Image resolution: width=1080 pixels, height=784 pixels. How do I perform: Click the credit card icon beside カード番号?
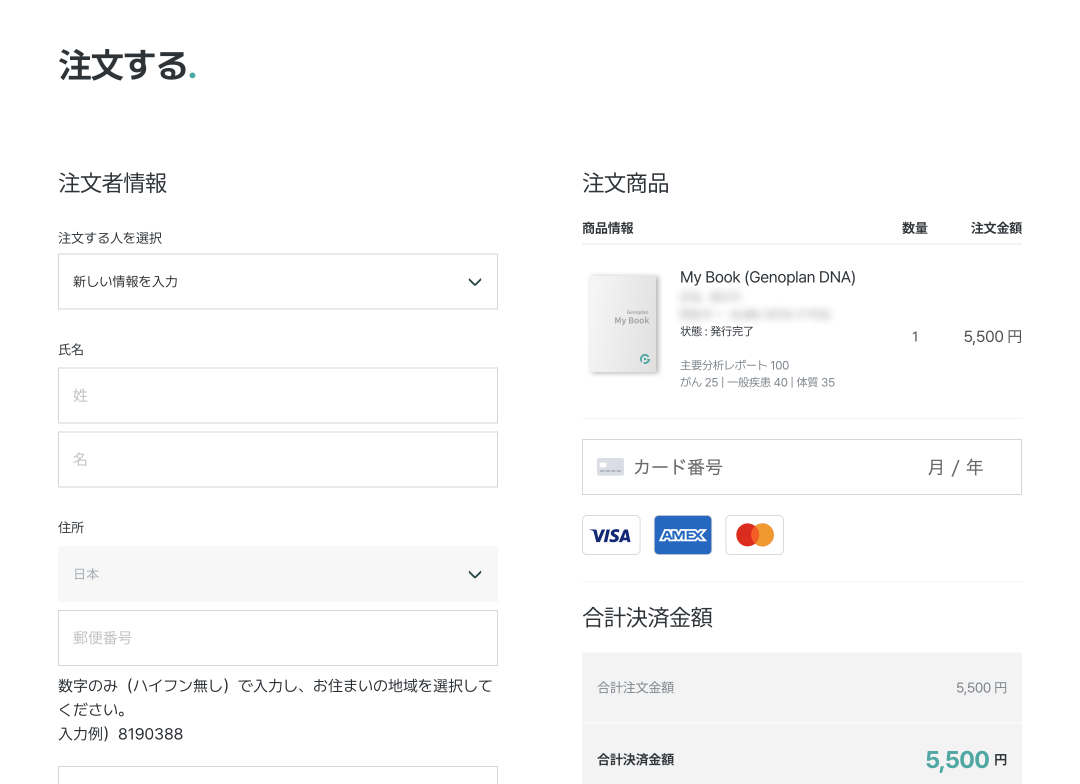610,467
